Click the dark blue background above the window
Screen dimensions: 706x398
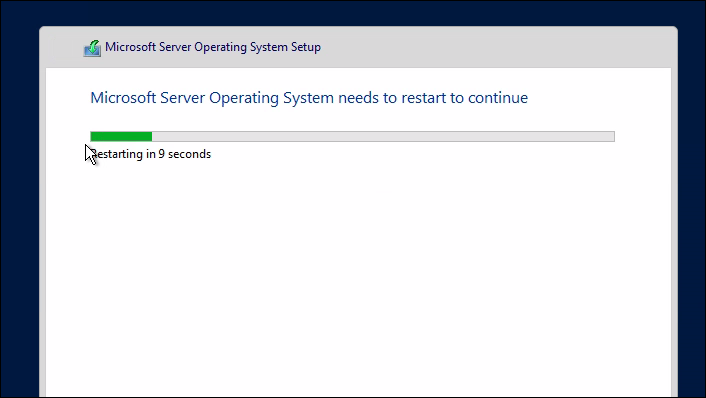(x=353, y=13)
